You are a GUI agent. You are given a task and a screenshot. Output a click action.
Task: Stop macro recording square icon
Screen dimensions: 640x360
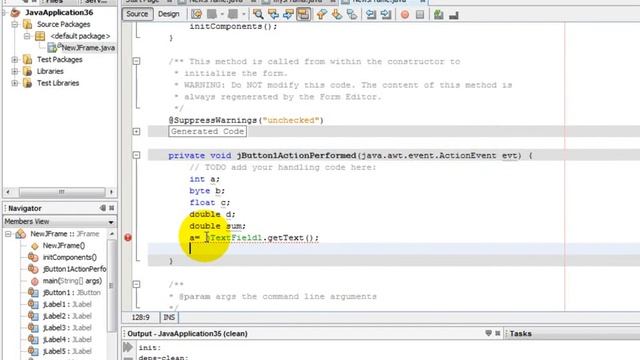point(420,15)
